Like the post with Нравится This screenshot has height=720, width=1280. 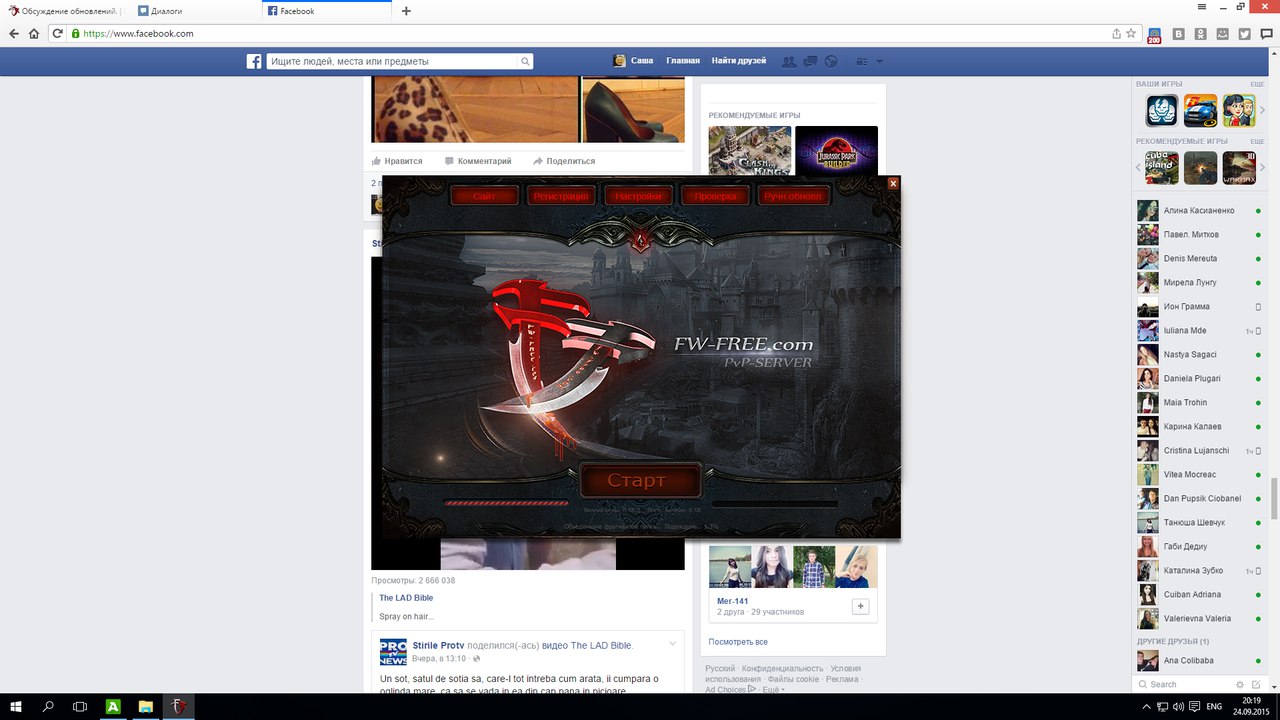pyautogui.click(x=397, y=161)
